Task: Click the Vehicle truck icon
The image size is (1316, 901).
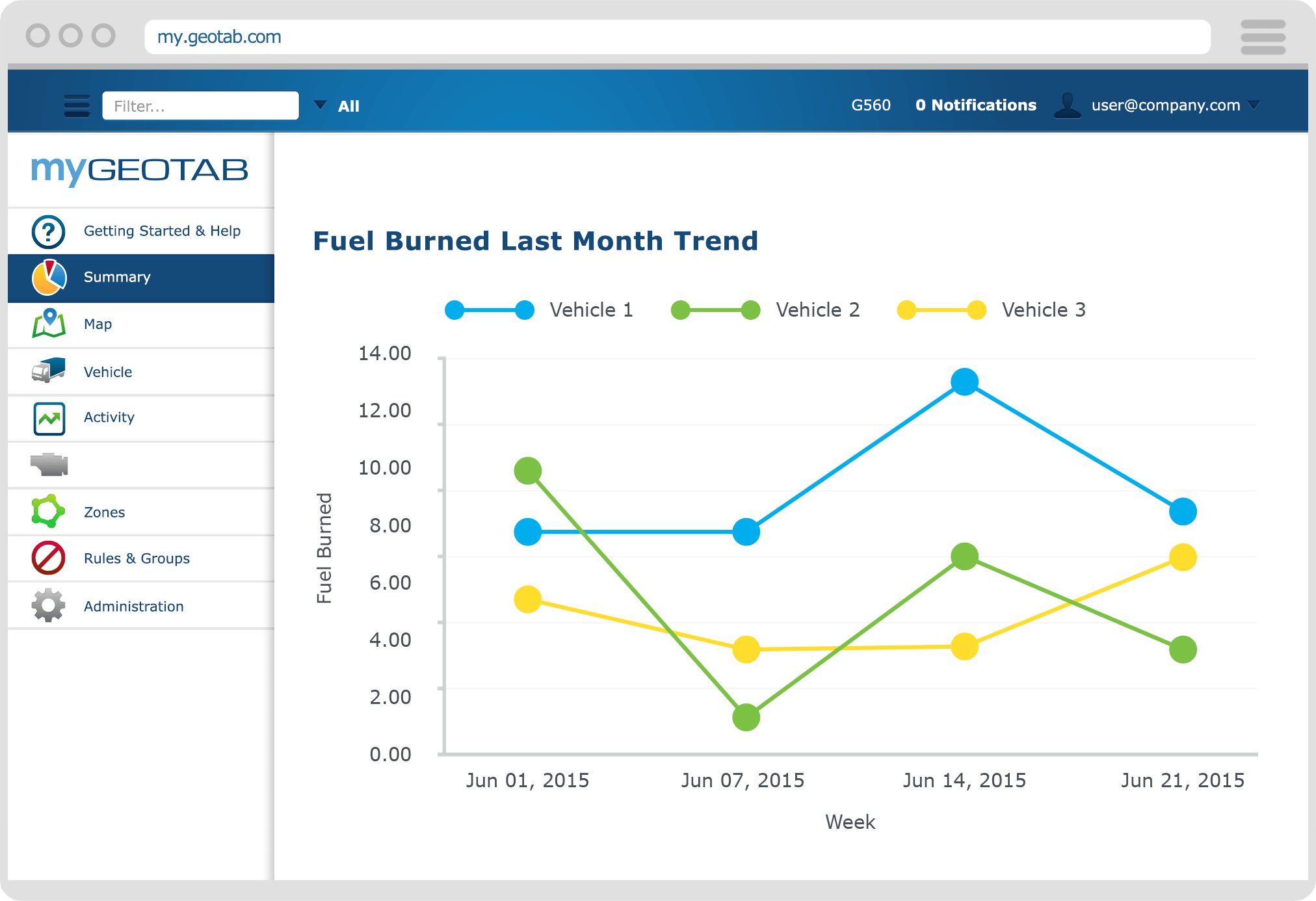Action: click(x=49, y=371)
